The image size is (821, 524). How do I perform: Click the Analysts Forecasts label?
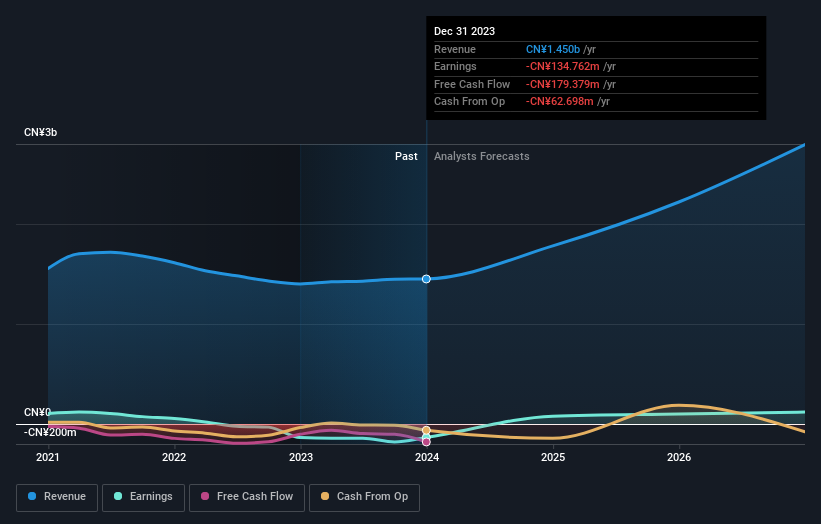click(482, 157)
